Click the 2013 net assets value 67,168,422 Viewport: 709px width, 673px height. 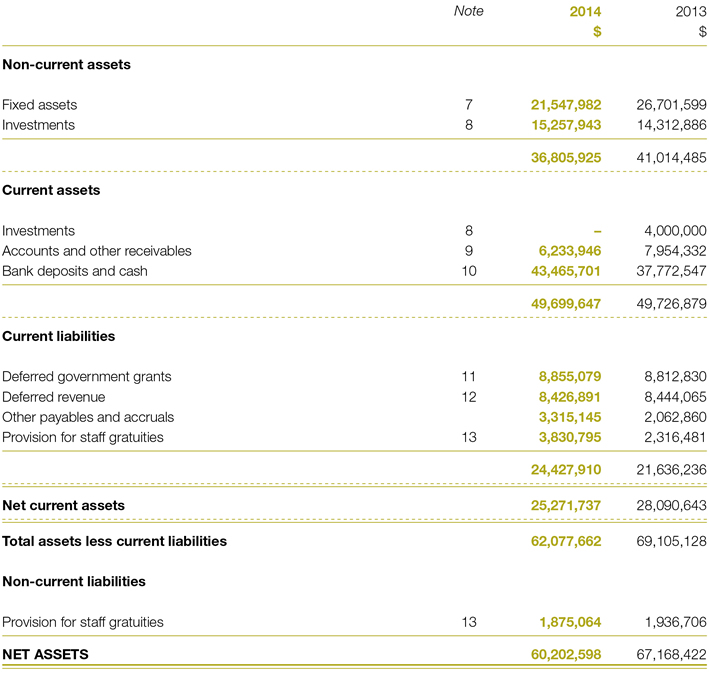click(672, 655)
